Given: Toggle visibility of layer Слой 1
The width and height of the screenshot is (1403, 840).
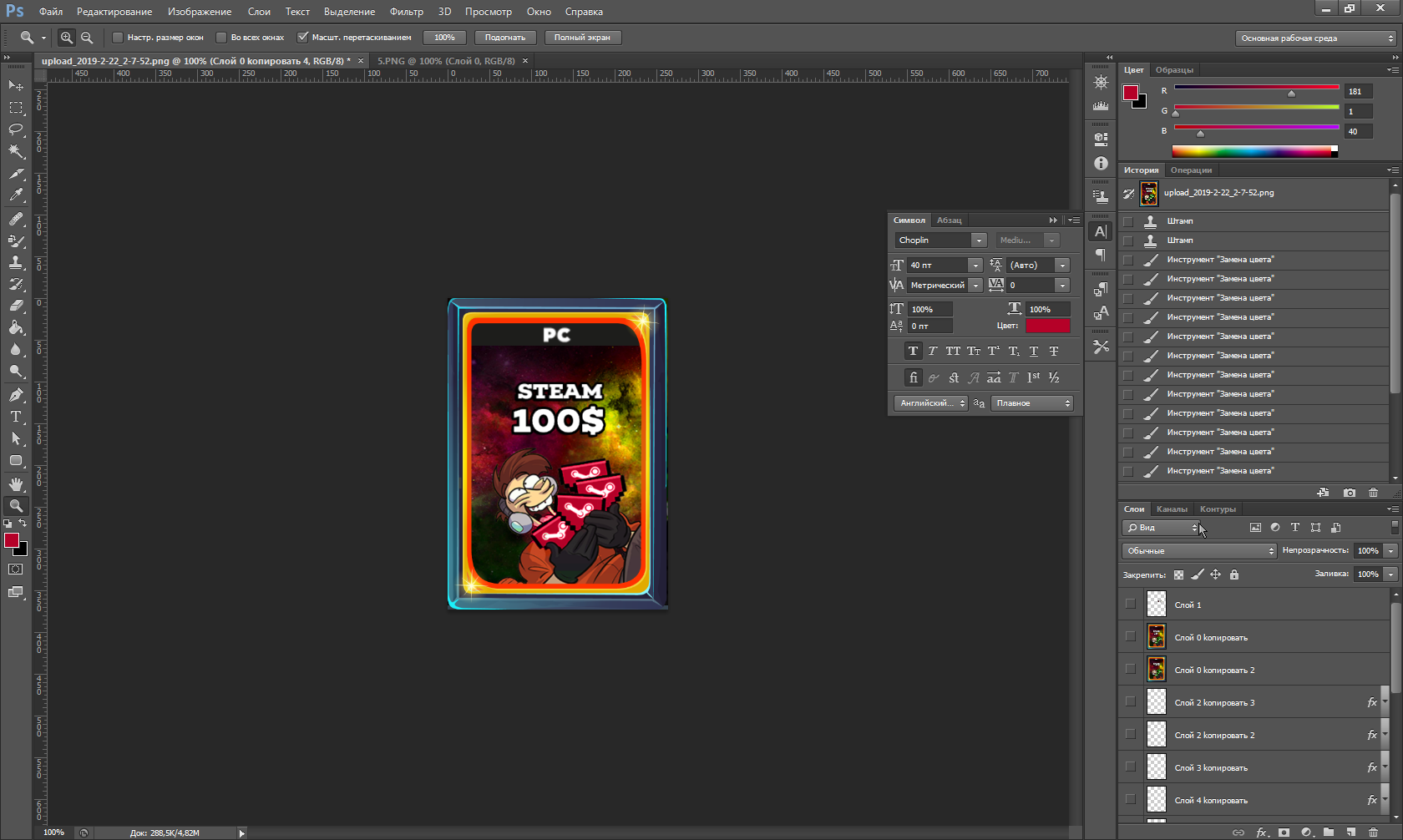Looking at the screenshot, I should pos(1131,604).
